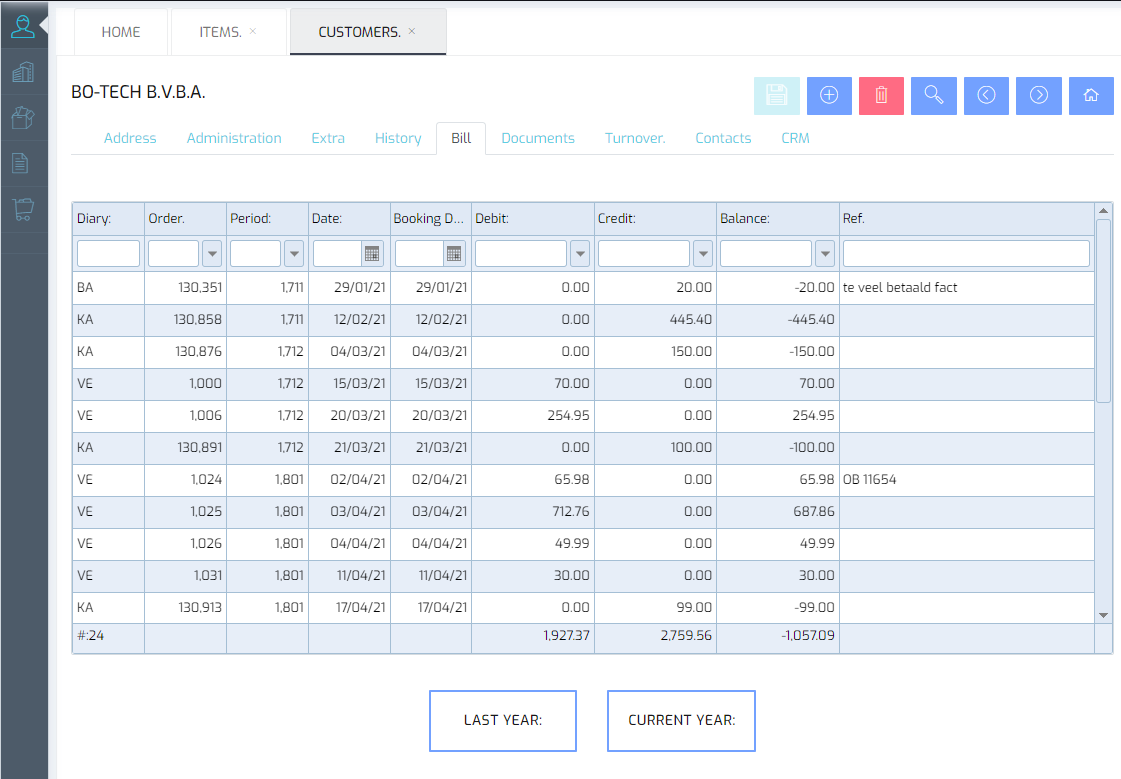This screenshot has width=1121, height=779.
Task: Click the LAST YEAR button
Action: coord(503,720)
